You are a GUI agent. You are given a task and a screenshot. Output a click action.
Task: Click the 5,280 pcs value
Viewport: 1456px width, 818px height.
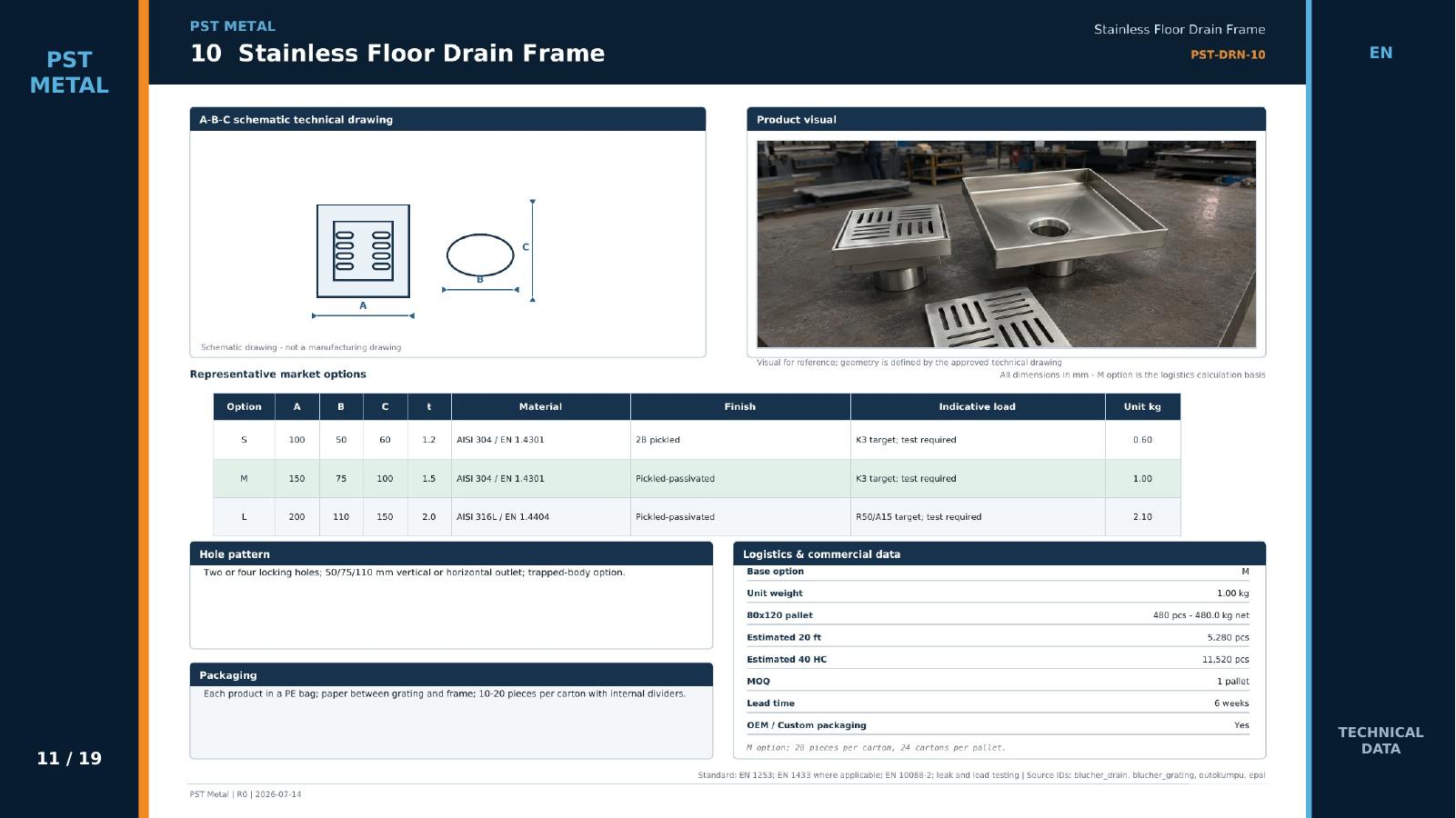pos(1228,637)
